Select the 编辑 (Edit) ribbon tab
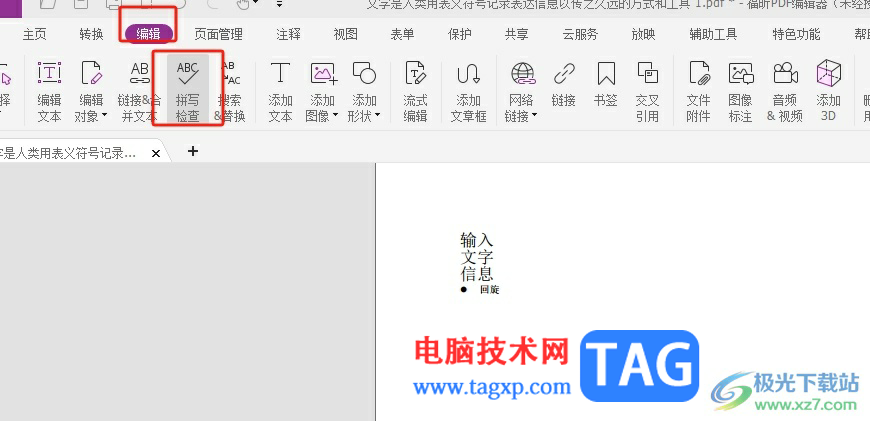870x421 pixels. [x=149, y=34]
